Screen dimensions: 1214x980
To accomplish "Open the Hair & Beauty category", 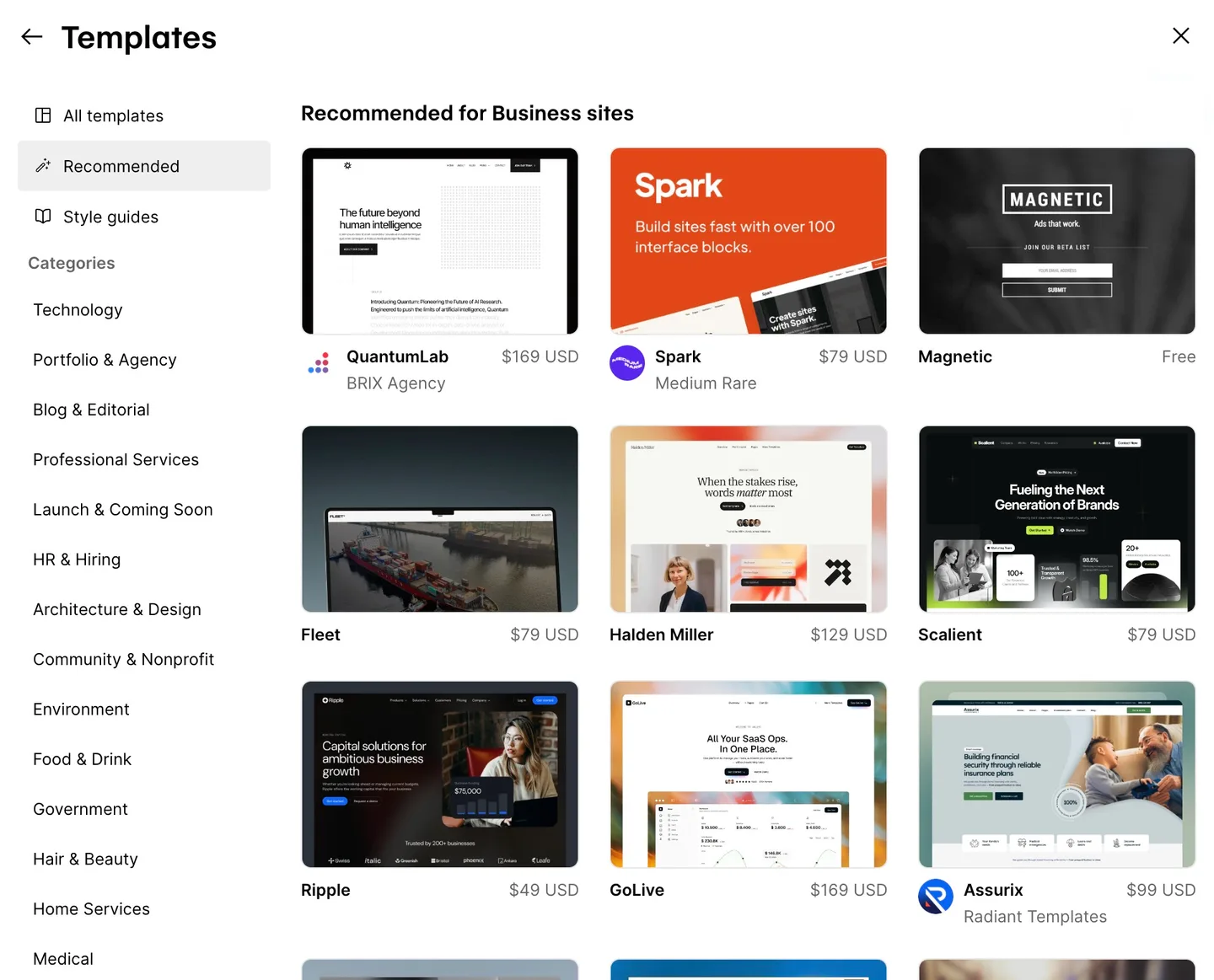I will [x=85, y=859].
